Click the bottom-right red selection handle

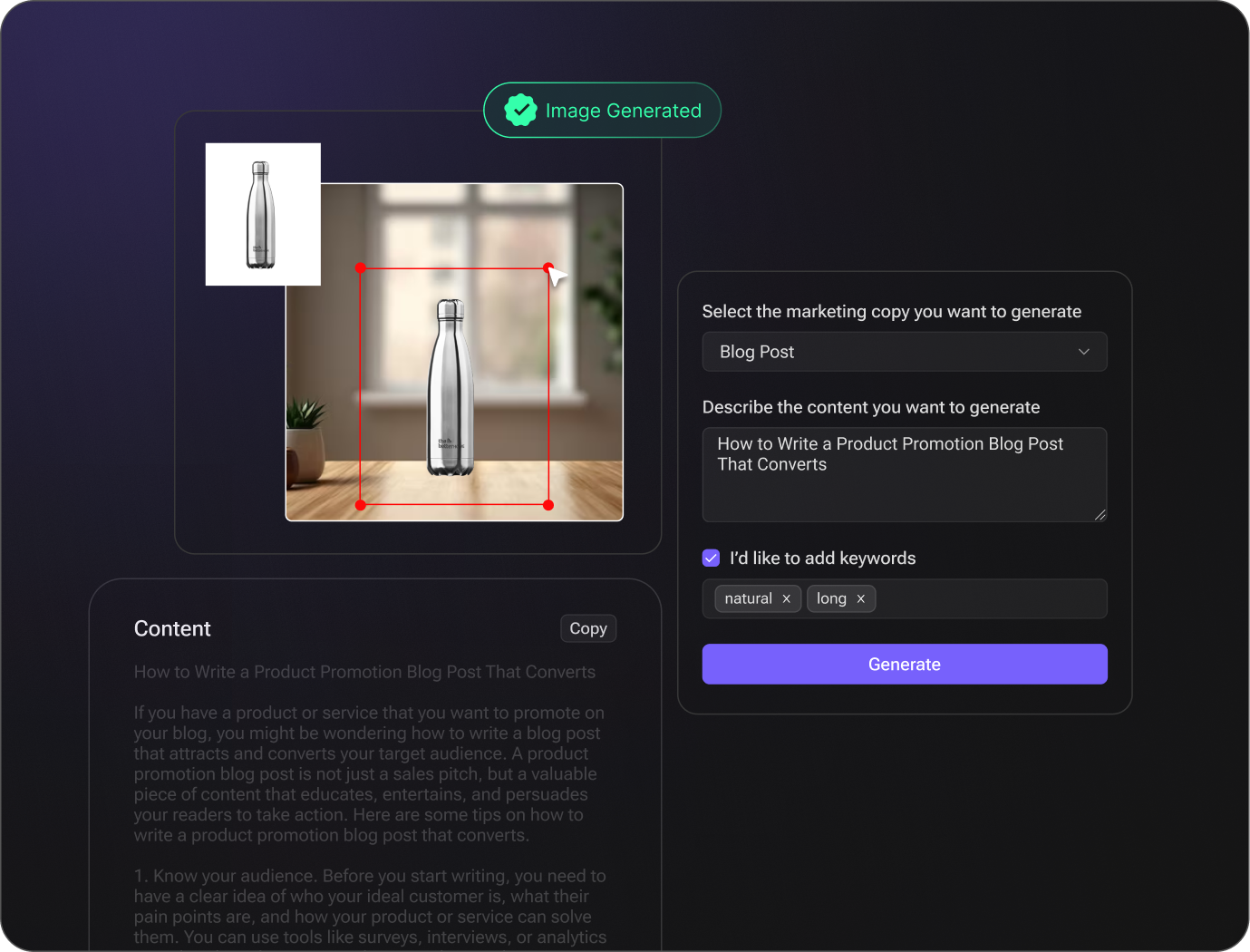[547, 505]
